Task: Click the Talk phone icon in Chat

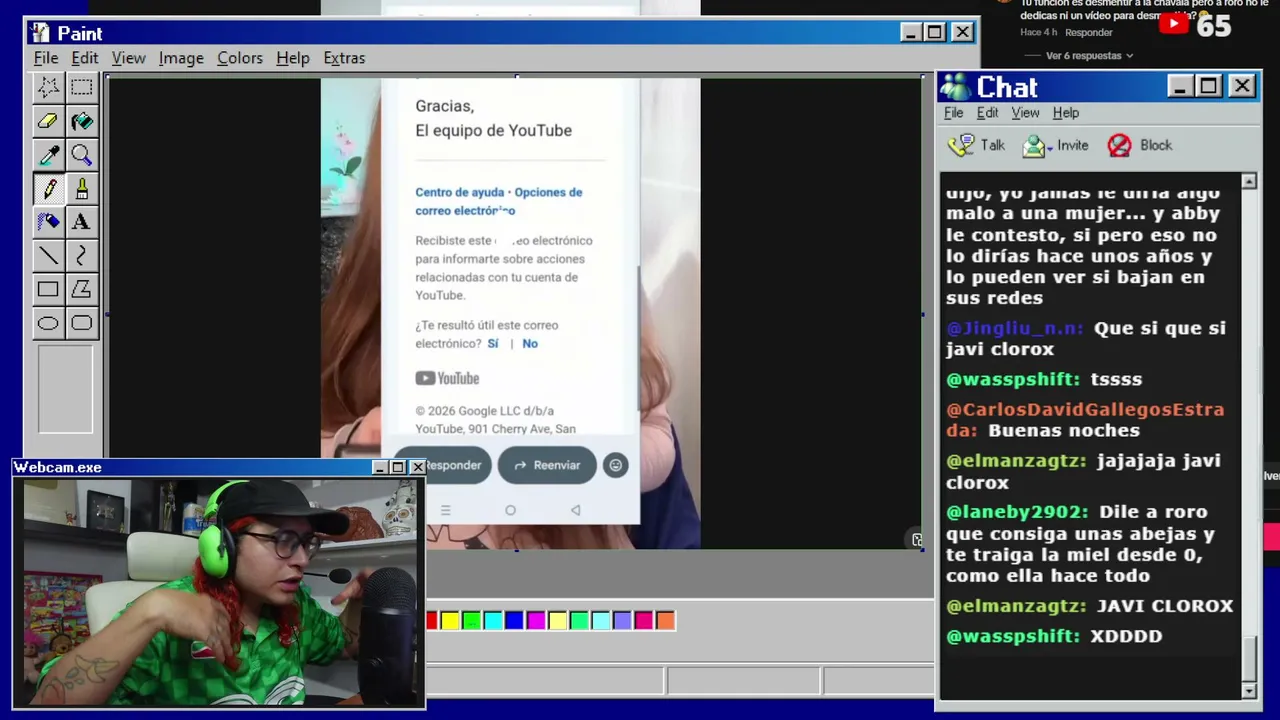Action: click(x=961, y=146)
